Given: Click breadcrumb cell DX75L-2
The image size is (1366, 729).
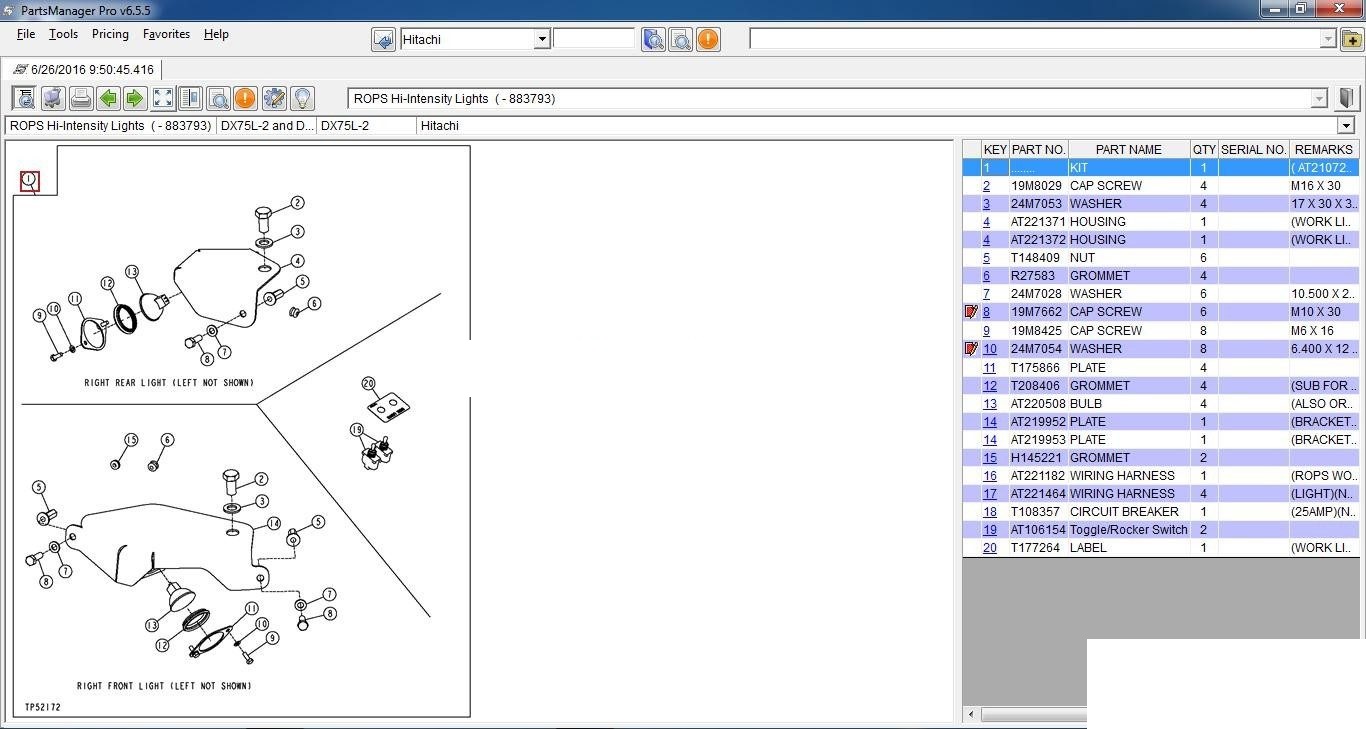Looking at the screenshot, I should 366,126.
